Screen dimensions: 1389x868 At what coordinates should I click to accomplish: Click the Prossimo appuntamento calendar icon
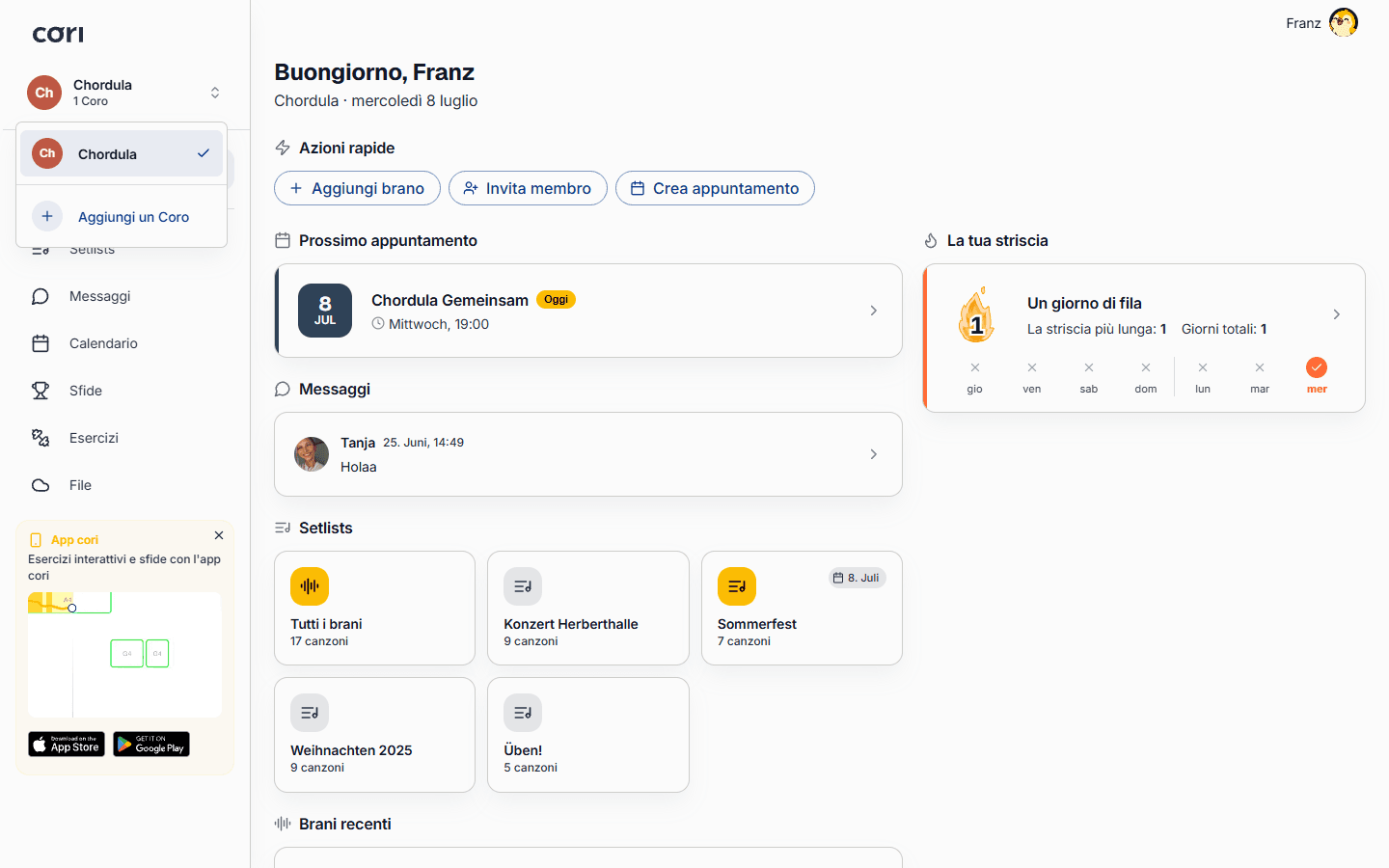pyautogui.click(x=283, y=240)
